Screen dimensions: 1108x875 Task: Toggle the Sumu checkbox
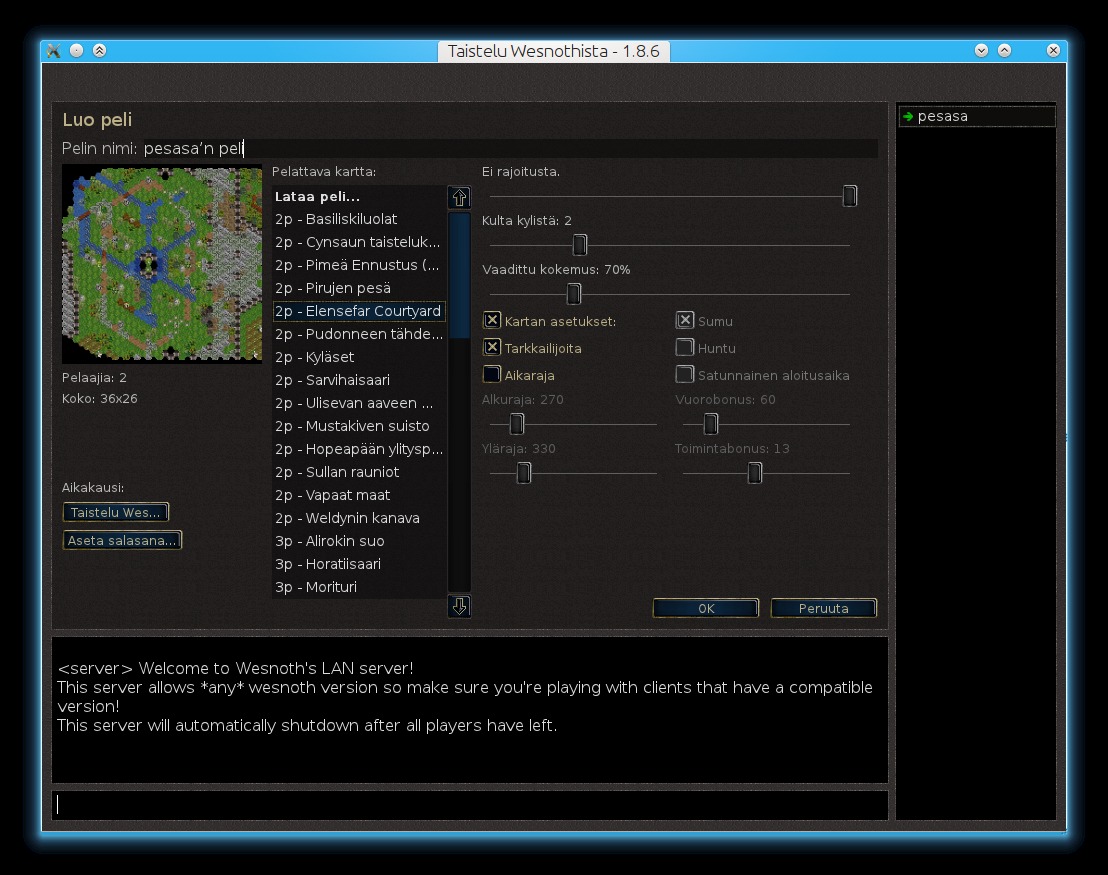pos(685,321)
